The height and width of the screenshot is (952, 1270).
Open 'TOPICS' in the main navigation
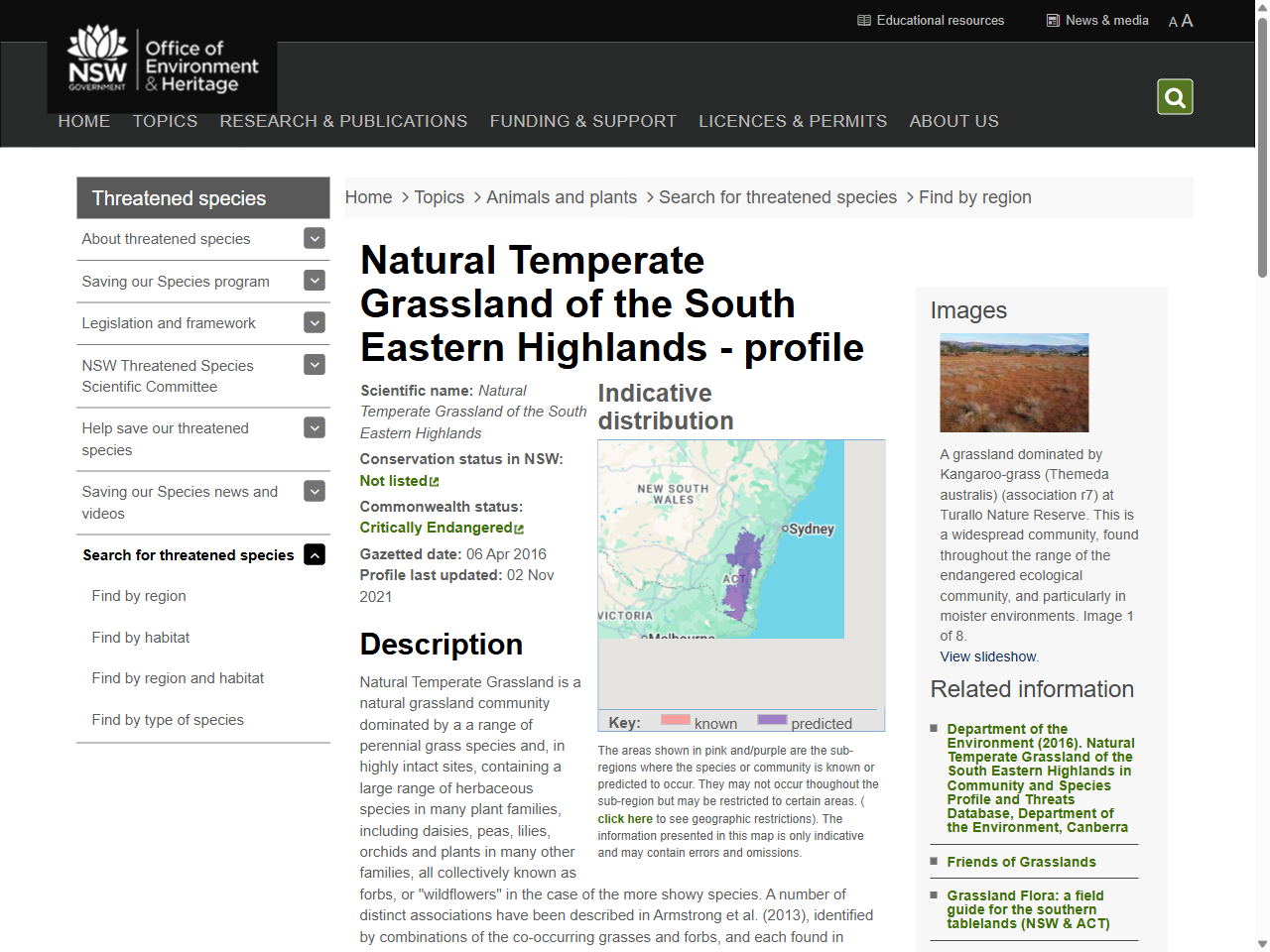pyautogui.click(x=165, y=121)
